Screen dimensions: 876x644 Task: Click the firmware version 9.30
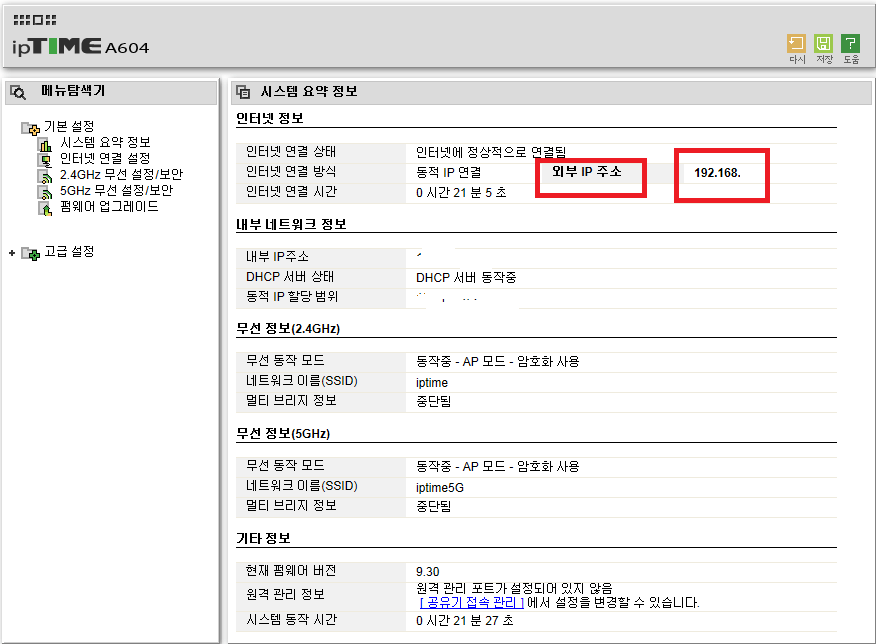click(x=427, y=572)
